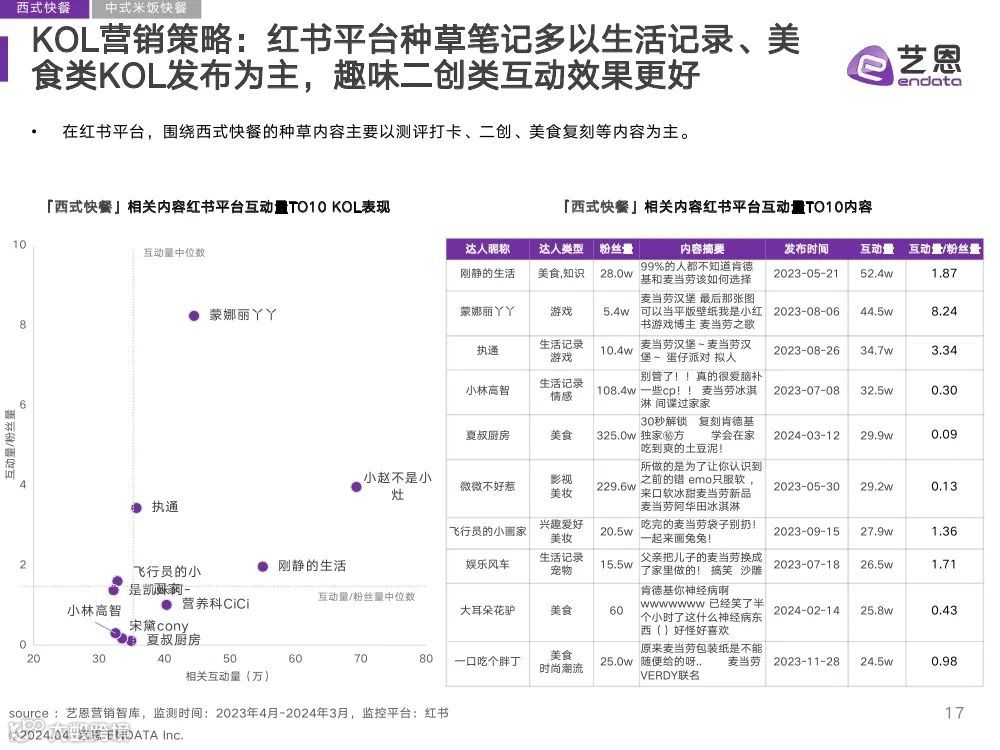This screenshot has height=750, width=1000.
Task: Select the 互动量/粉丝量 column header
Action: 945,249
